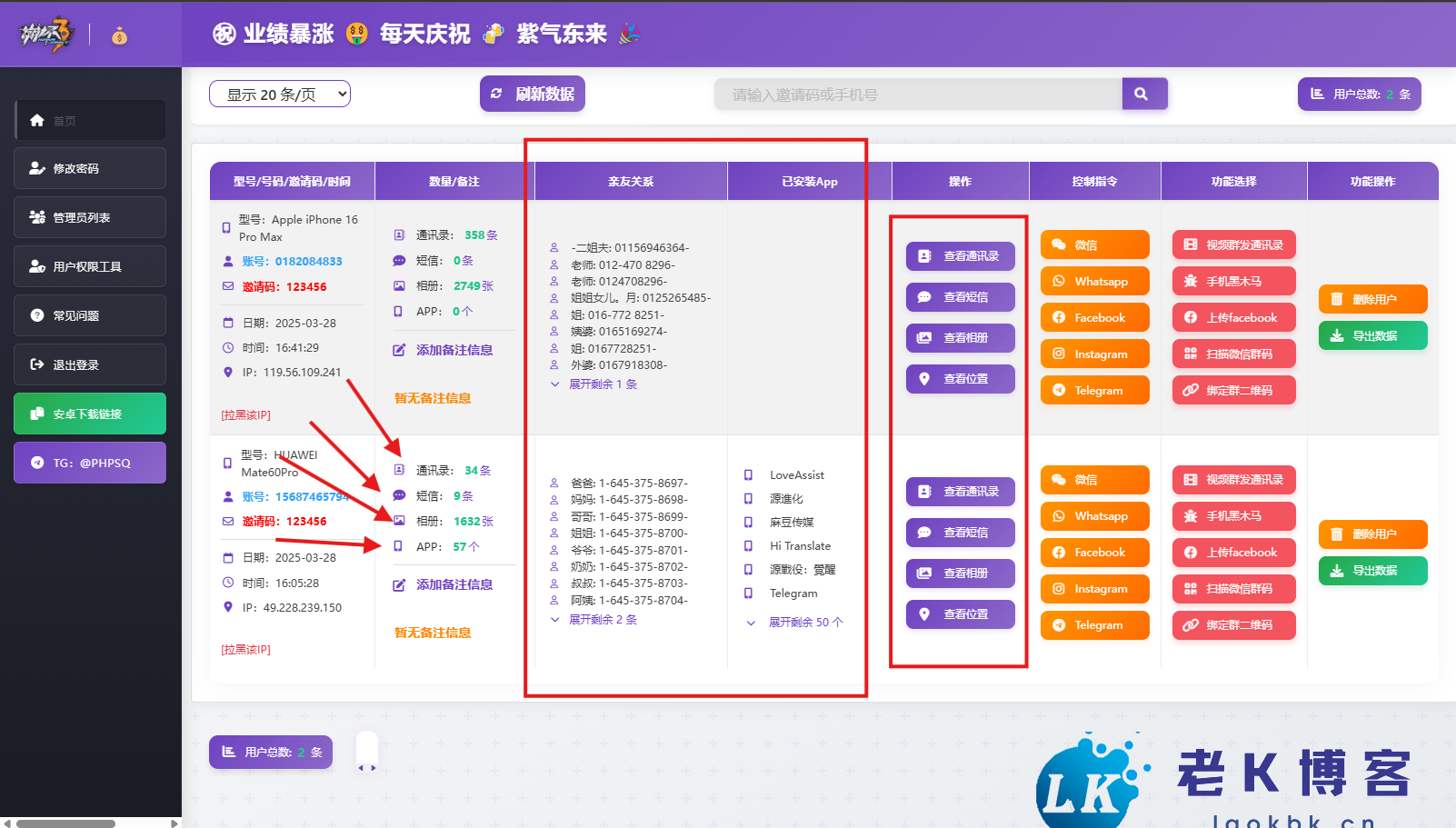Image resolution: width=1456 pixels, height=828 pixels.
Task: Click the sidebar horizontal scrollbar
Action: click(65, 823)
